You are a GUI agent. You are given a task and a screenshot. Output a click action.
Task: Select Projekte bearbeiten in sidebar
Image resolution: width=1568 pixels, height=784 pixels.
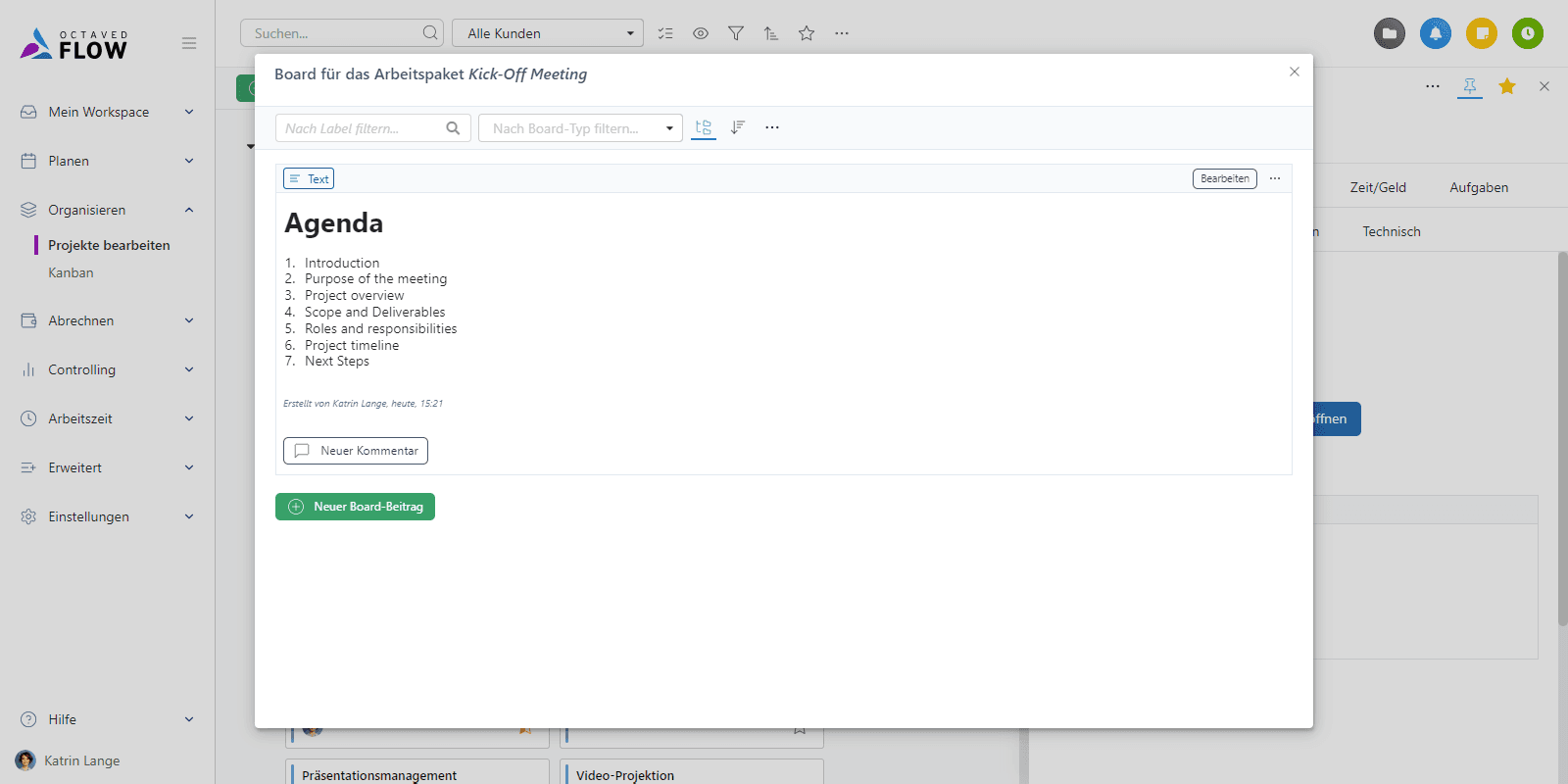tap(109, 245)
